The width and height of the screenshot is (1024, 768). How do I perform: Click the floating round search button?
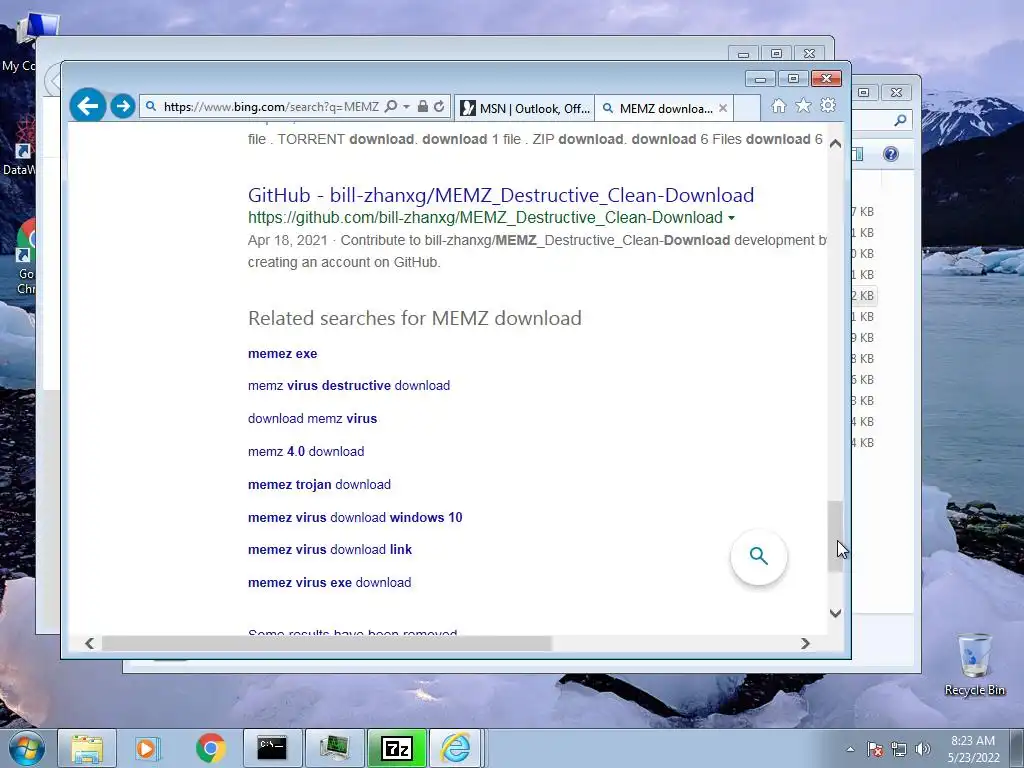pos(758,556)
